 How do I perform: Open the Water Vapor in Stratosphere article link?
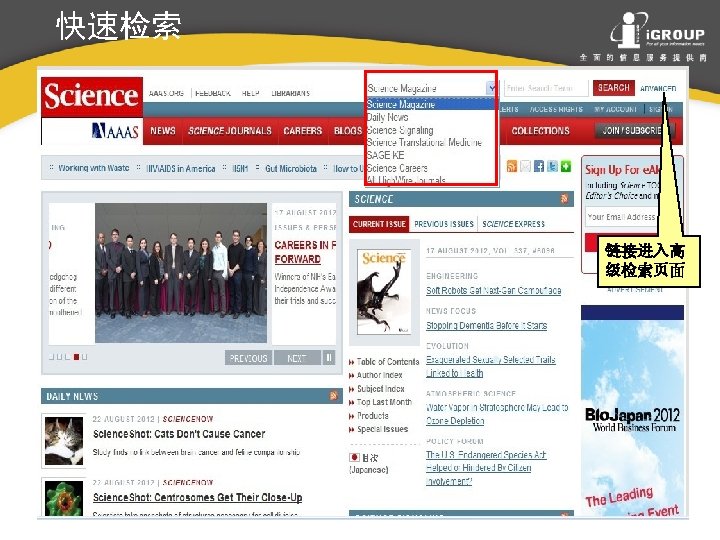click(x=497, y=414)
